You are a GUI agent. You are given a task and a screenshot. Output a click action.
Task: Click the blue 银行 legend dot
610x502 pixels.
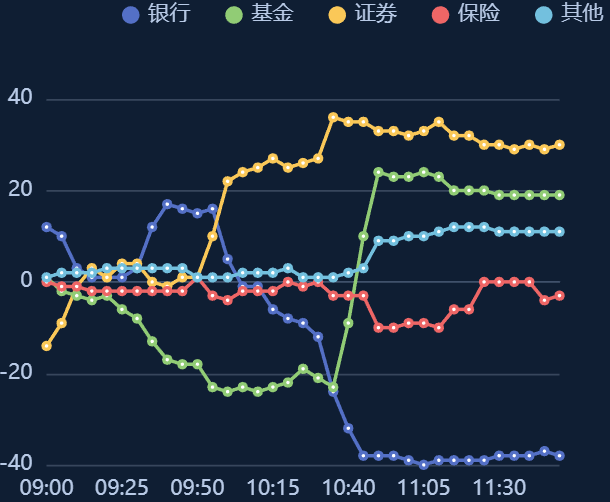point(131,14)
